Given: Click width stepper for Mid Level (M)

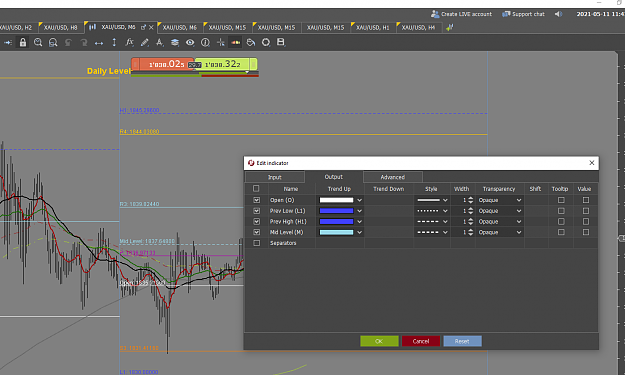Looking at the screenshot, I should (x=471, y=232).
